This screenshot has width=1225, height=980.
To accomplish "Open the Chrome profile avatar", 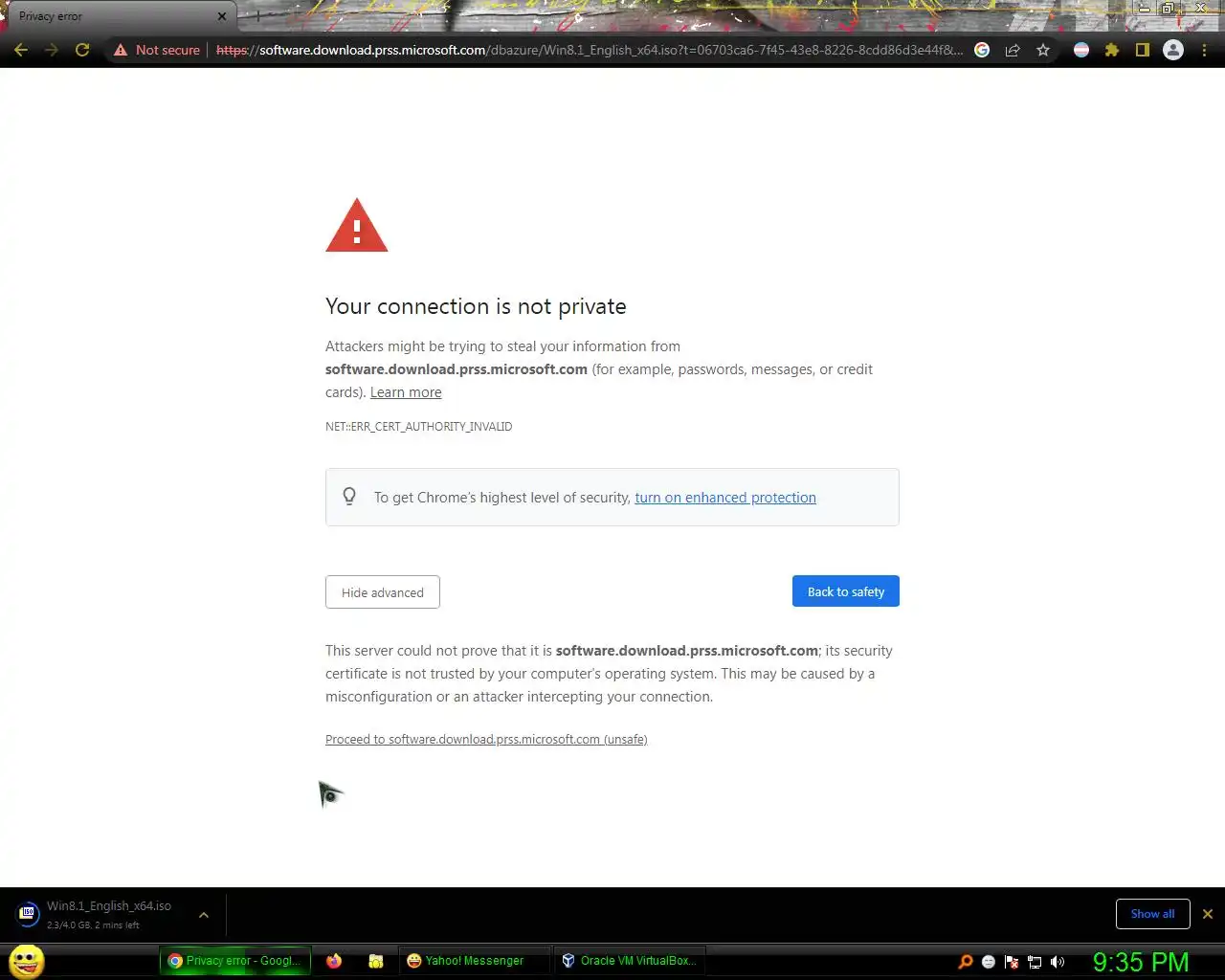I will (x=1173, y=50).
